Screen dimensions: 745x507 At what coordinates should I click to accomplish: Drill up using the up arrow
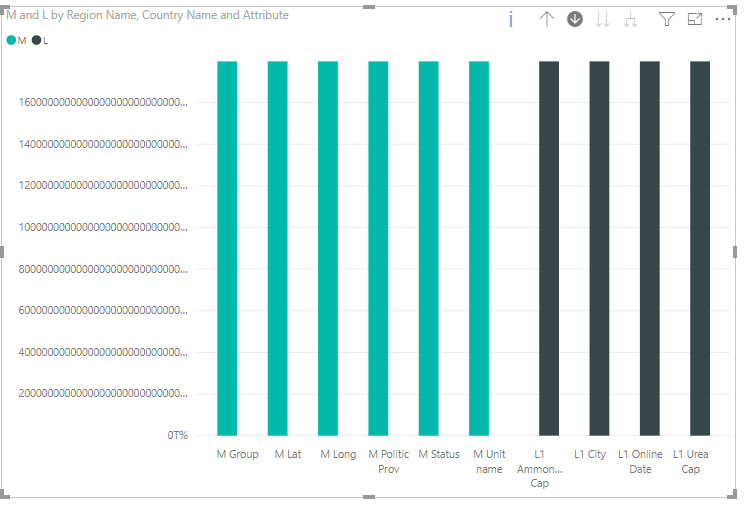[547, 19]
